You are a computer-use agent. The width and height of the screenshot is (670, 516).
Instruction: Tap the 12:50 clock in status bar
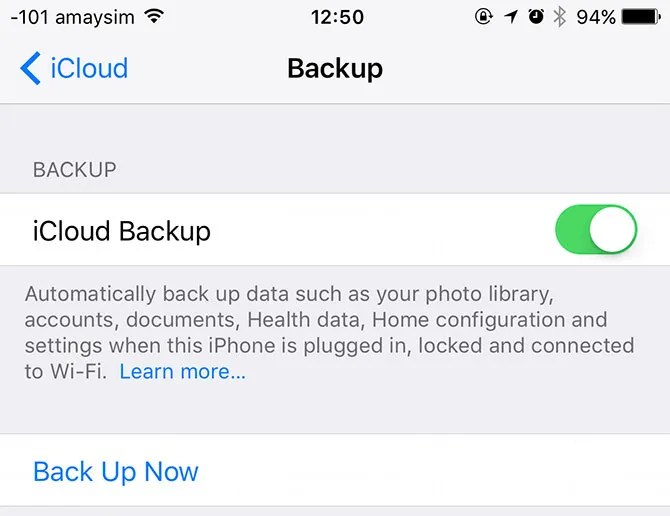337,18
